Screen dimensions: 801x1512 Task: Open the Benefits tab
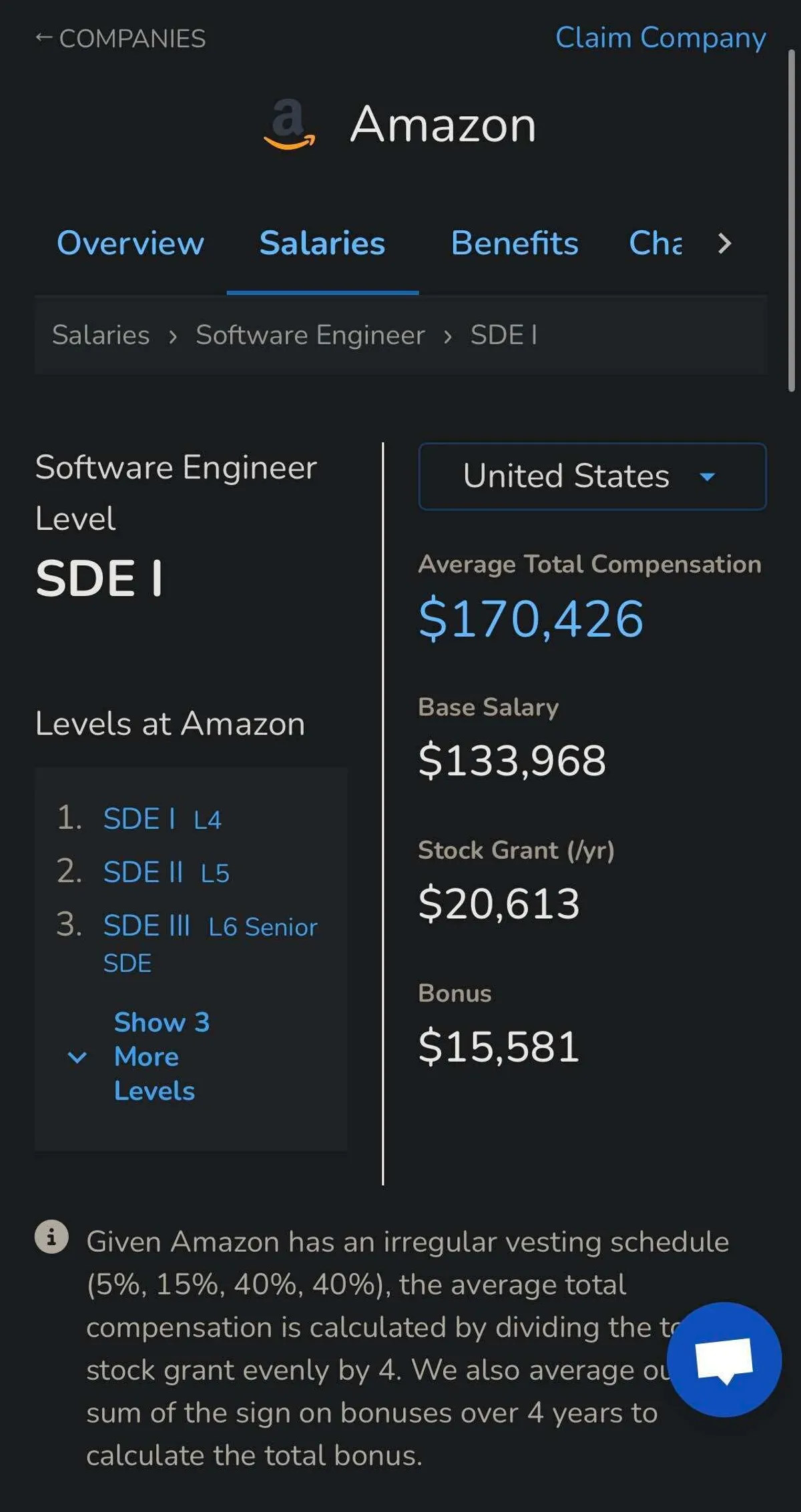[514, 243]
